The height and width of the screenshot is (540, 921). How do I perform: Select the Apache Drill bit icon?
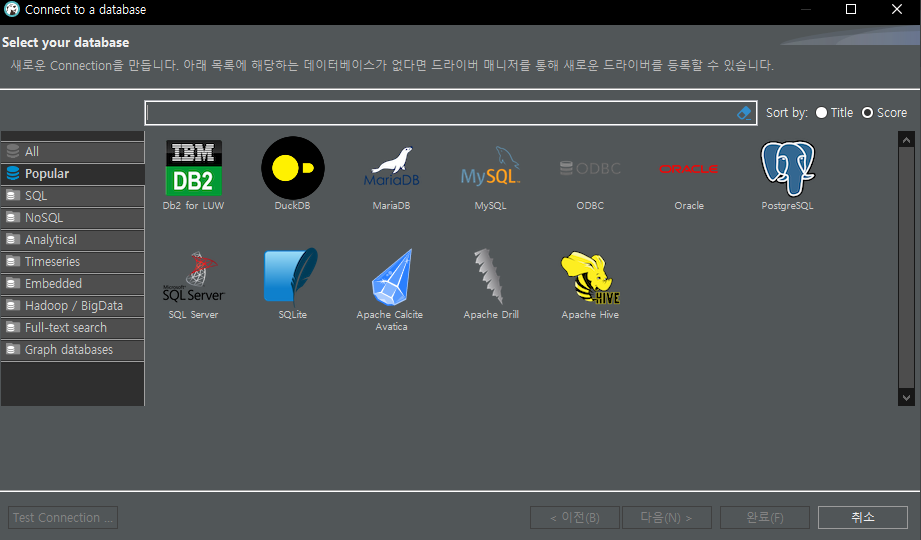(489, 276)
